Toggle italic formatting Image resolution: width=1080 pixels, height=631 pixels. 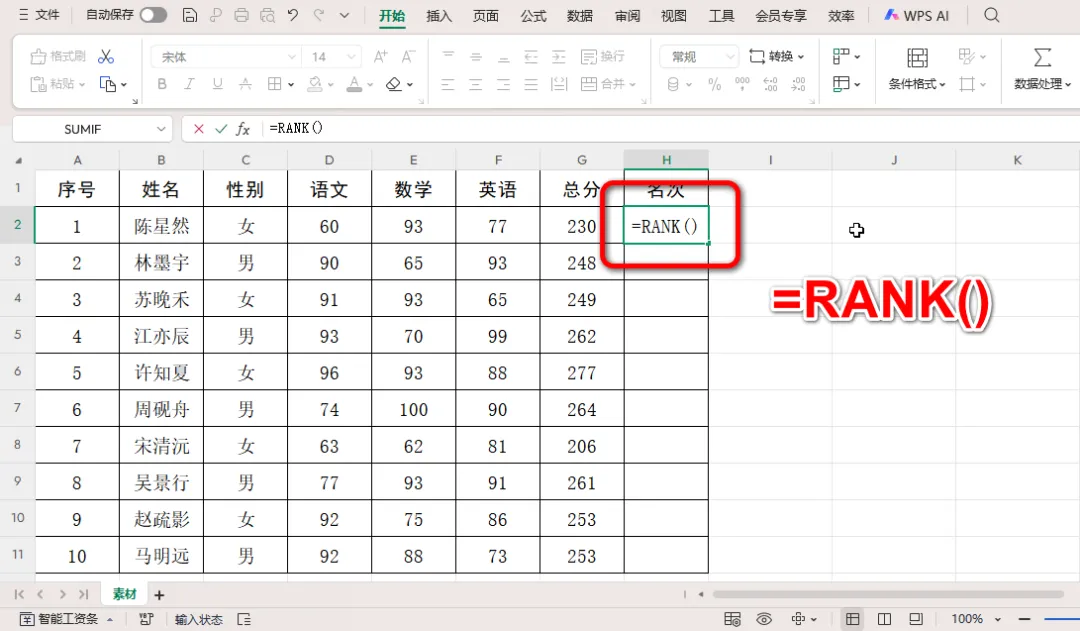click(189, 84)
